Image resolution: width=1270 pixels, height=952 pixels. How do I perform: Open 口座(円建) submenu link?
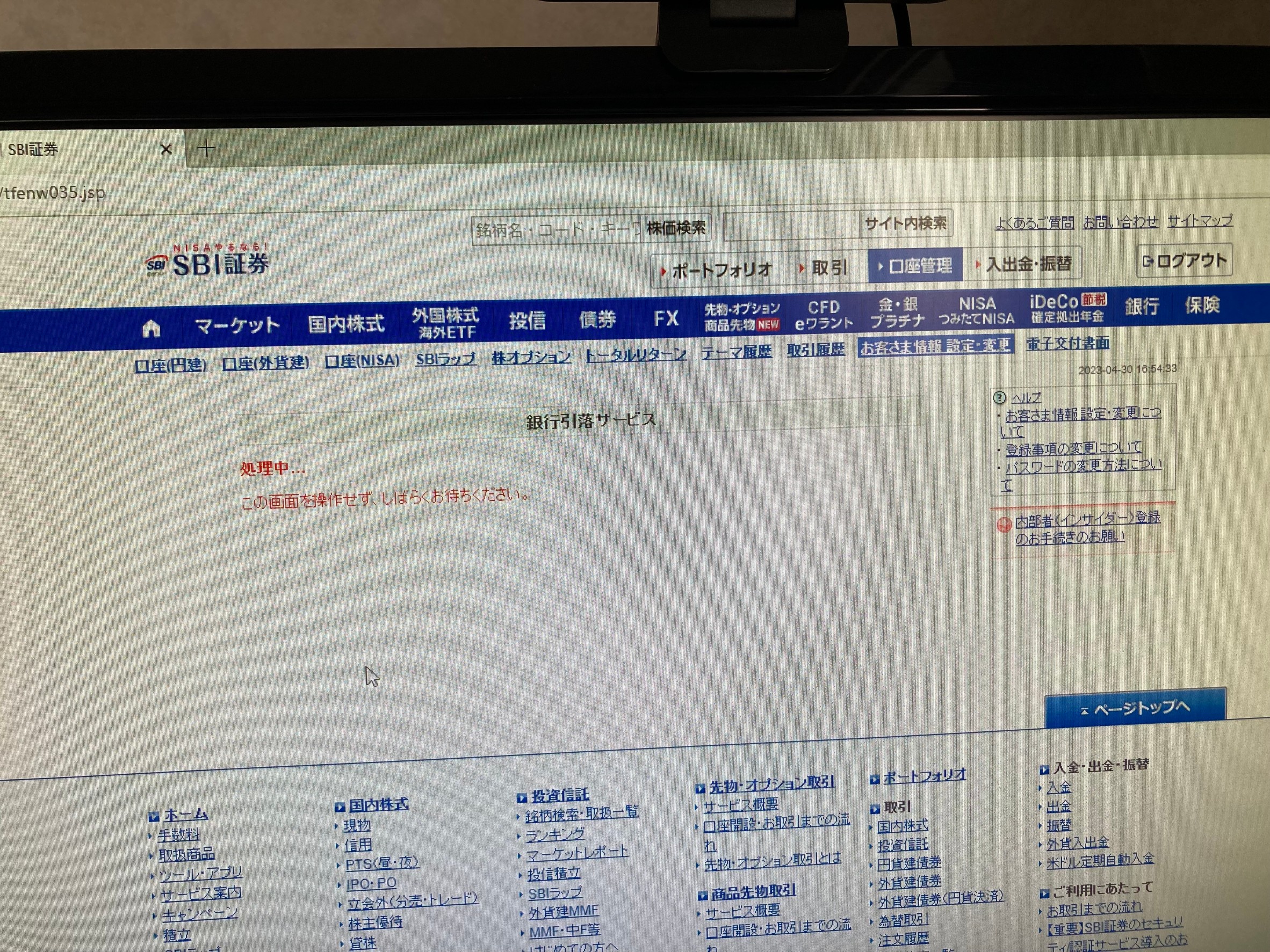(x=170, y=365)
